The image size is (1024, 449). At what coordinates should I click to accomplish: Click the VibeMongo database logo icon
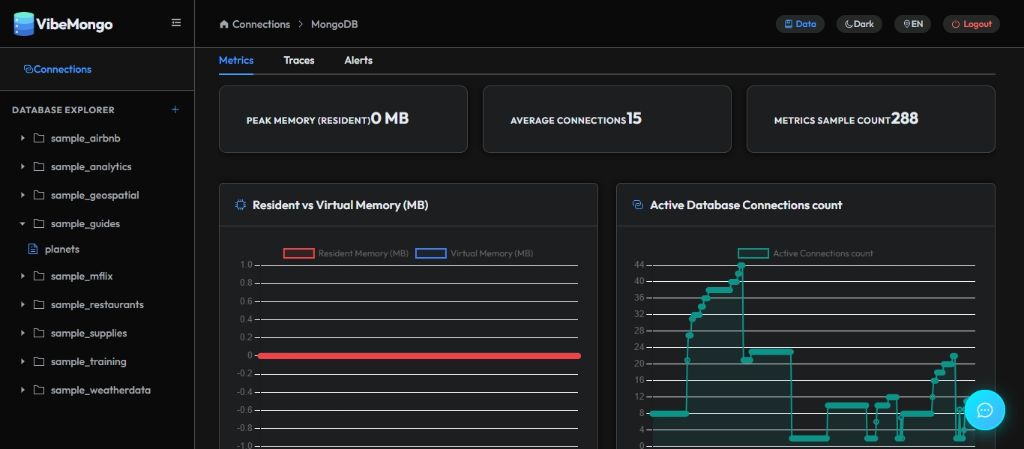[x=24, y=24]
